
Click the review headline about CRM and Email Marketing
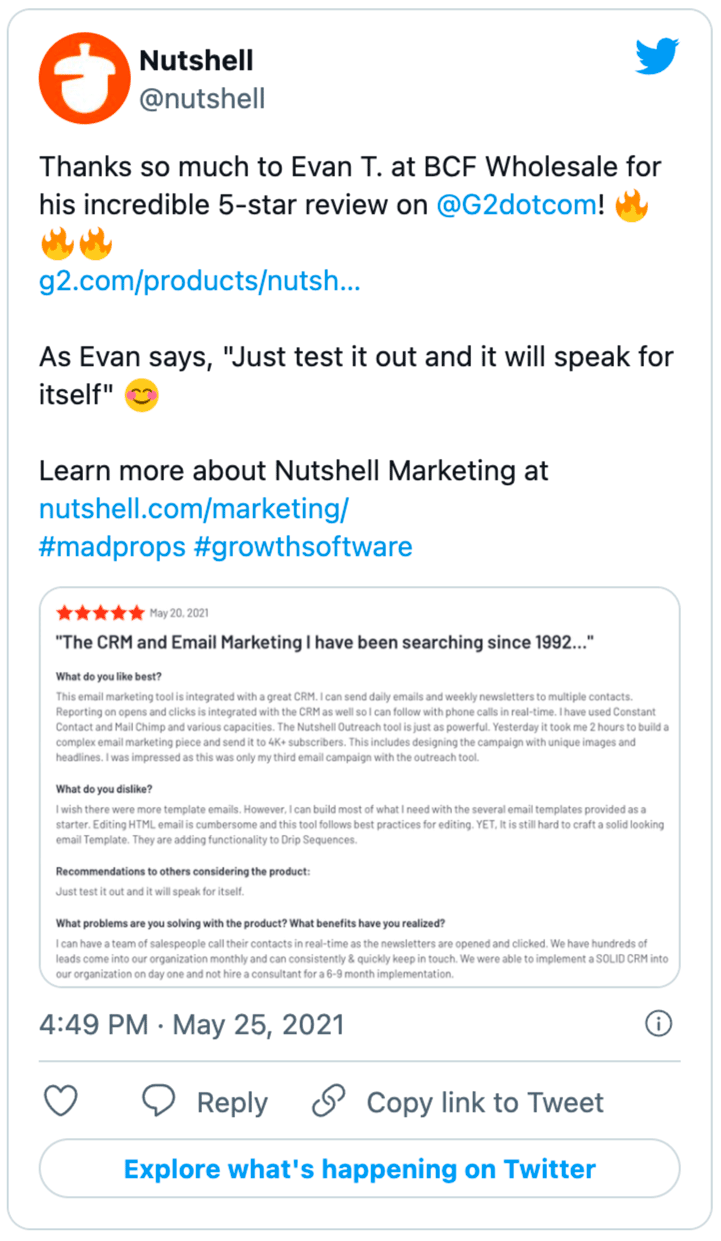click(325, 643)
